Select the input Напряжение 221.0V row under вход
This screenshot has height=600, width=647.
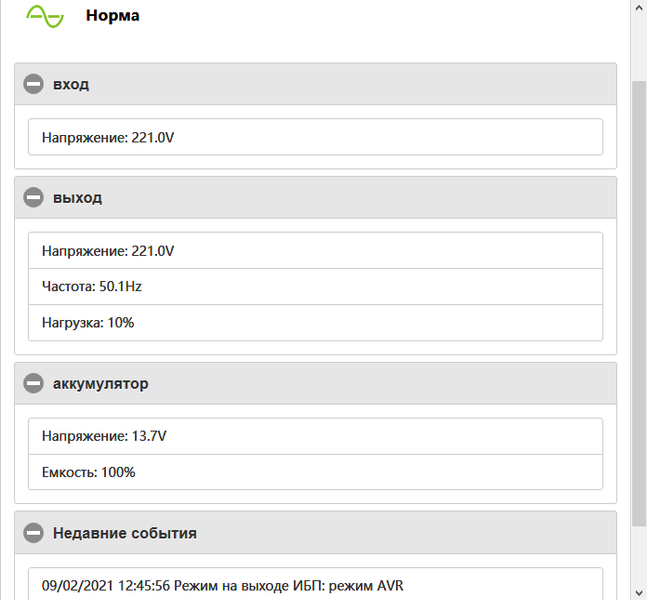(x=315, y=137)
